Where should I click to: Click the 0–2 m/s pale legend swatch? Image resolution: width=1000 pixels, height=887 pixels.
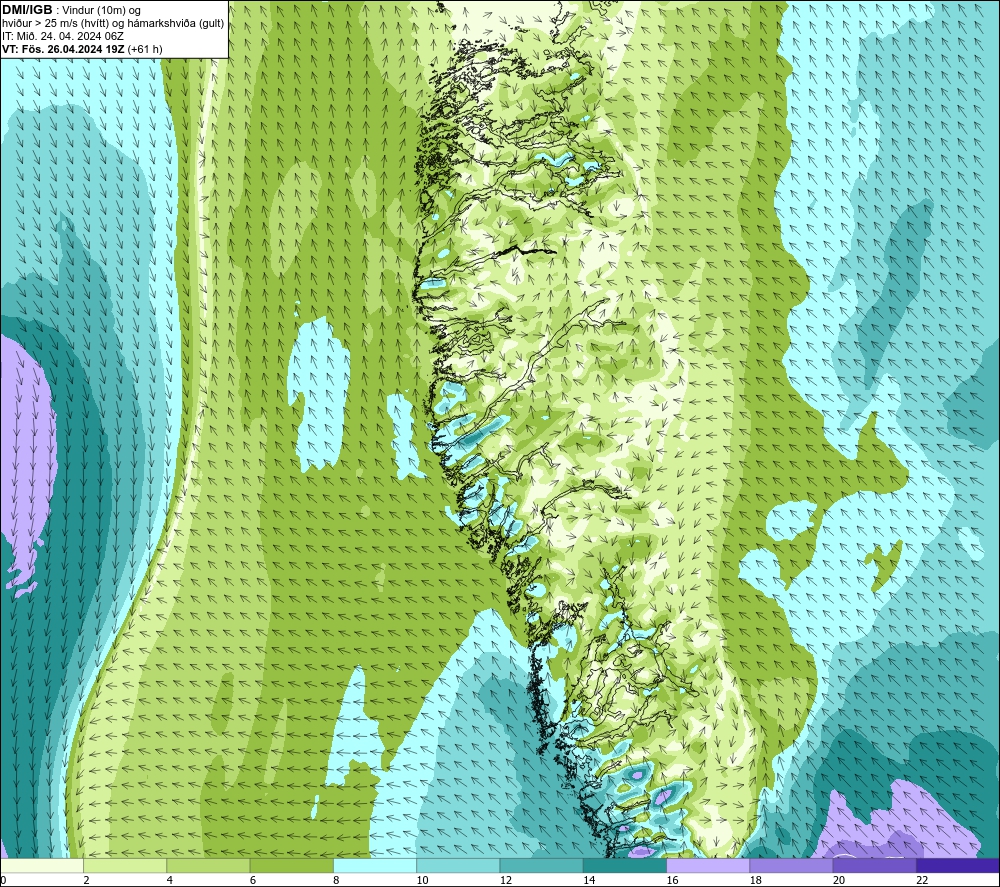(x=42, y=865)
